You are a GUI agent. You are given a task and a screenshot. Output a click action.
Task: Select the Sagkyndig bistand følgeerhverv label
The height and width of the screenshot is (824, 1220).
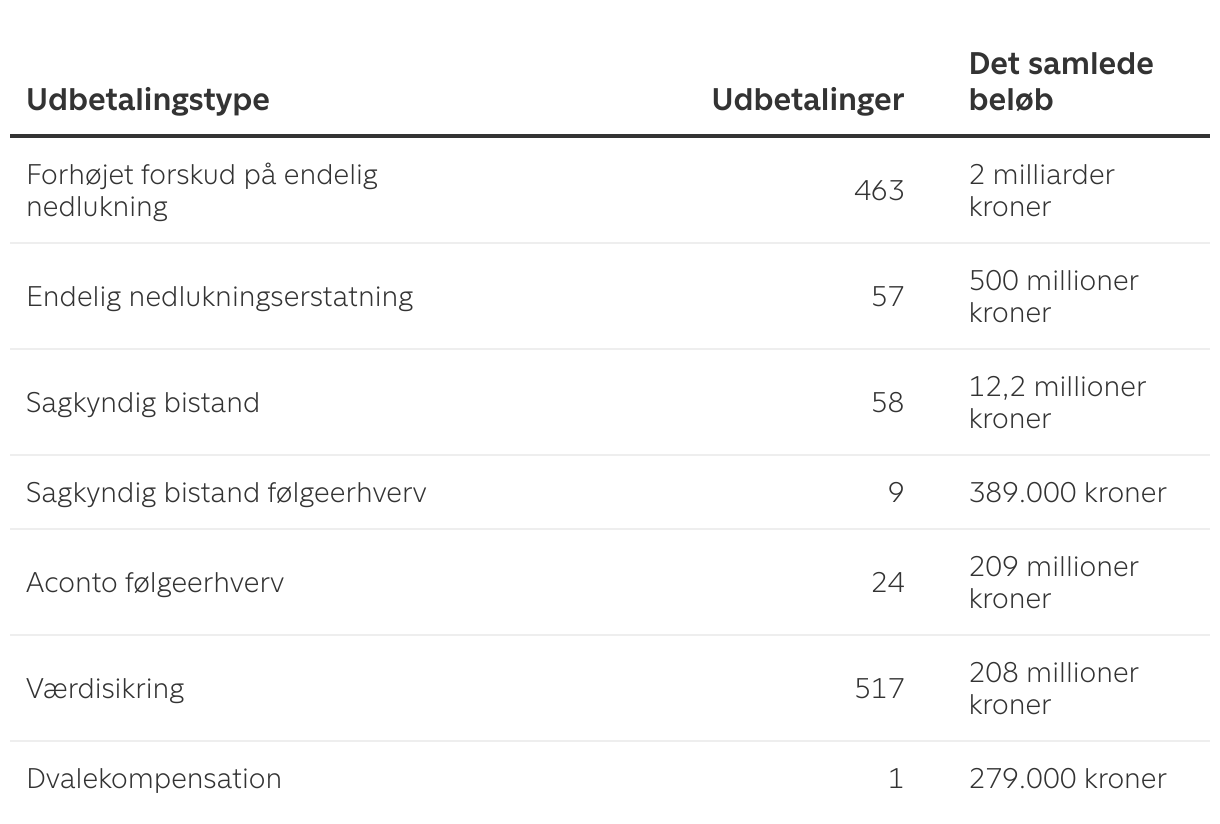pyautogui.click(x=226, y=492)
